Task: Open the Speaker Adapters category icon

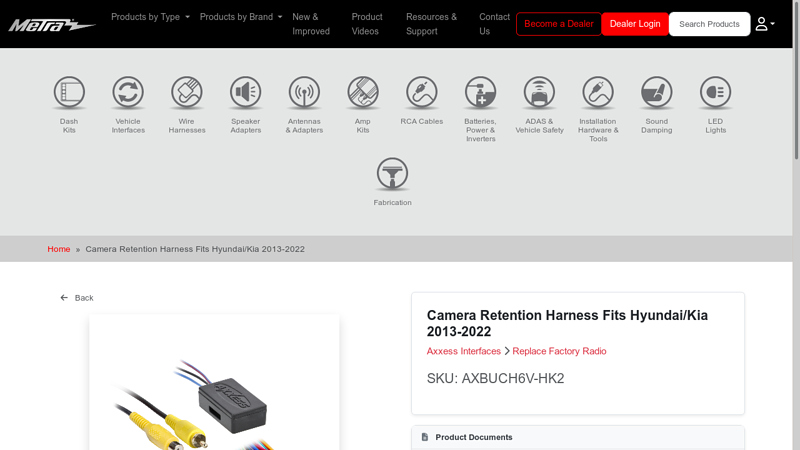Action: click(245, 92)
